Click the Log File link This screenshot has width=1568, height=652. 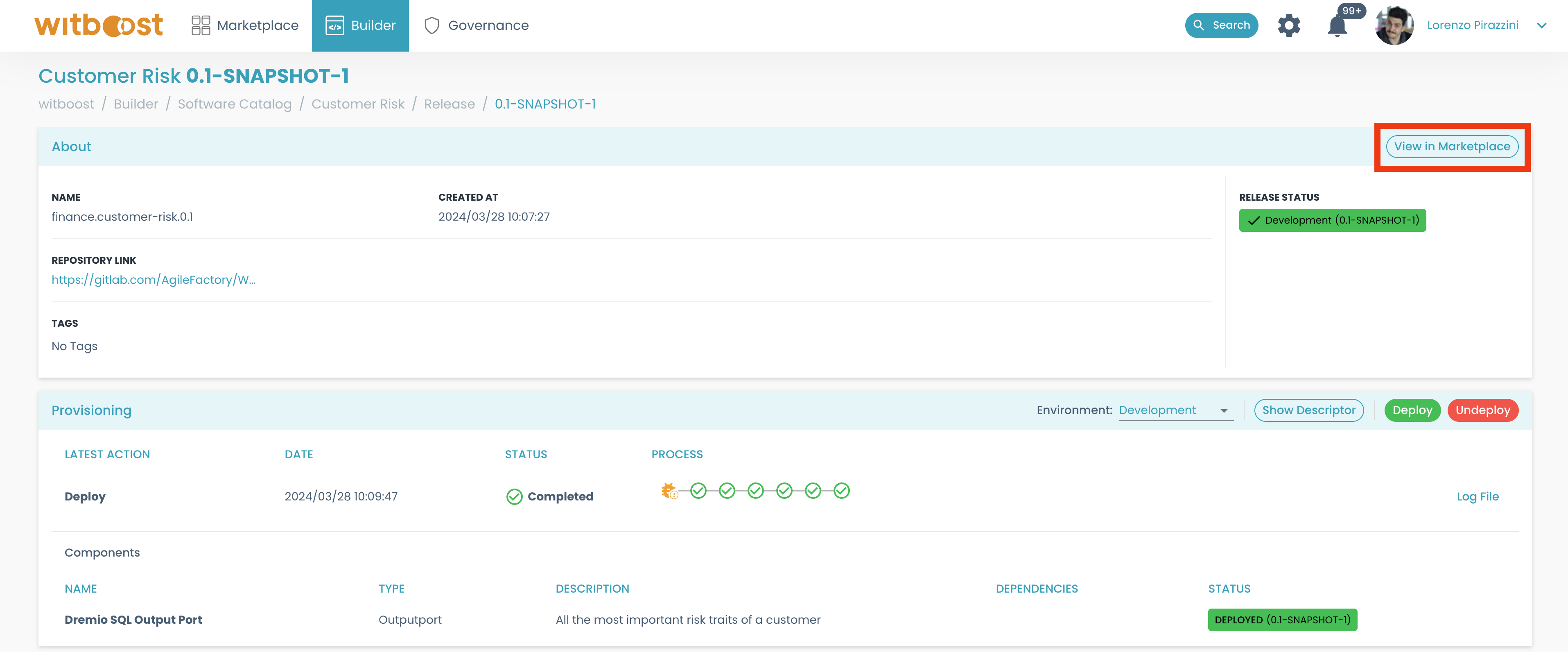(x=1477, y=495)
